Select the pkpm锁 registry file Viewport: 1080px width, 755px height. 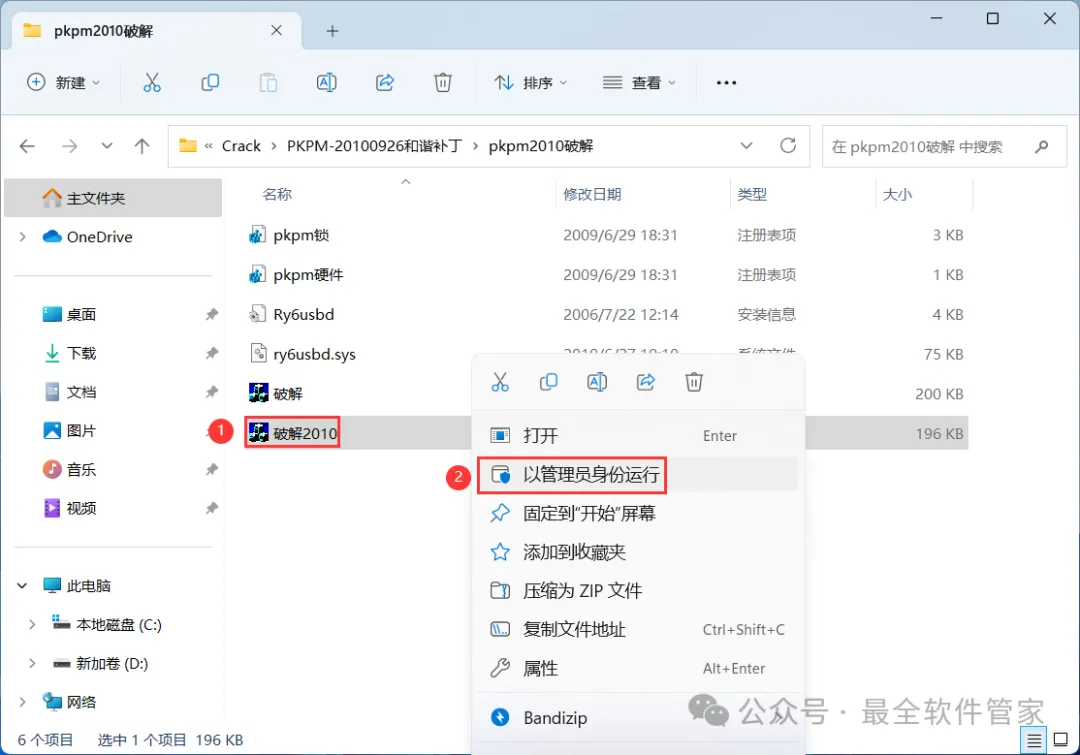pos(301,235)
